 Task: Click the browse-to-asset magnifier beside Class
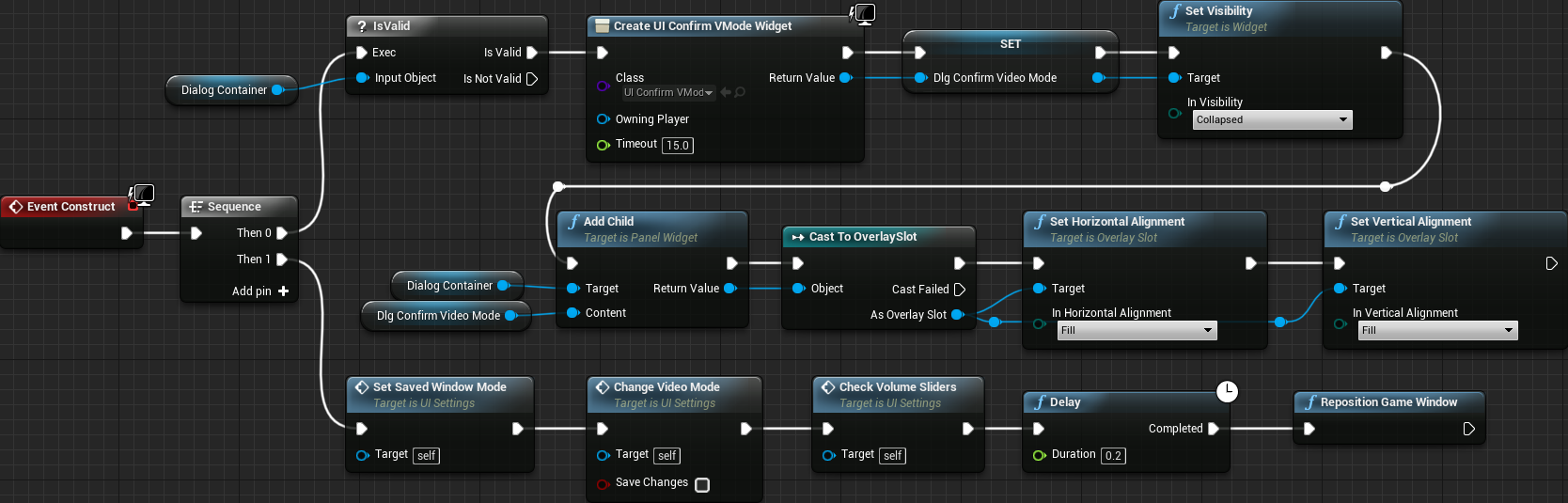click(x=740, y=92)
